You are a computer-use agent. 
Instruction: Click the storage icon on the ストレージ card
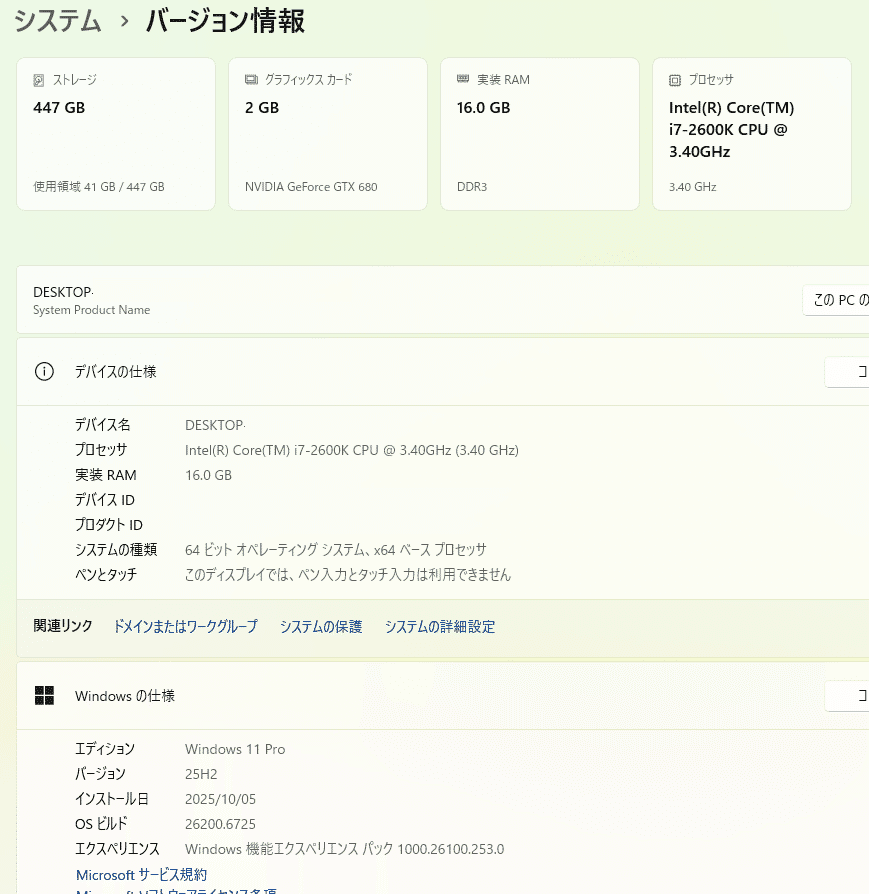[x=40, y=79]
